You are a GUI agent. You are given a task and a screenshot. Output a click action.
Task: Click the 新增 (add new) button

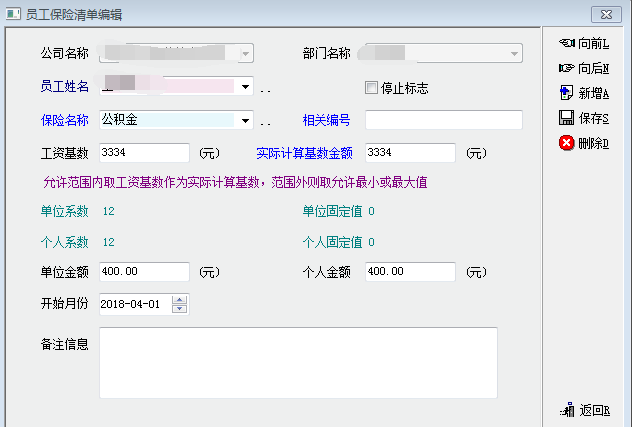(584, 93)
